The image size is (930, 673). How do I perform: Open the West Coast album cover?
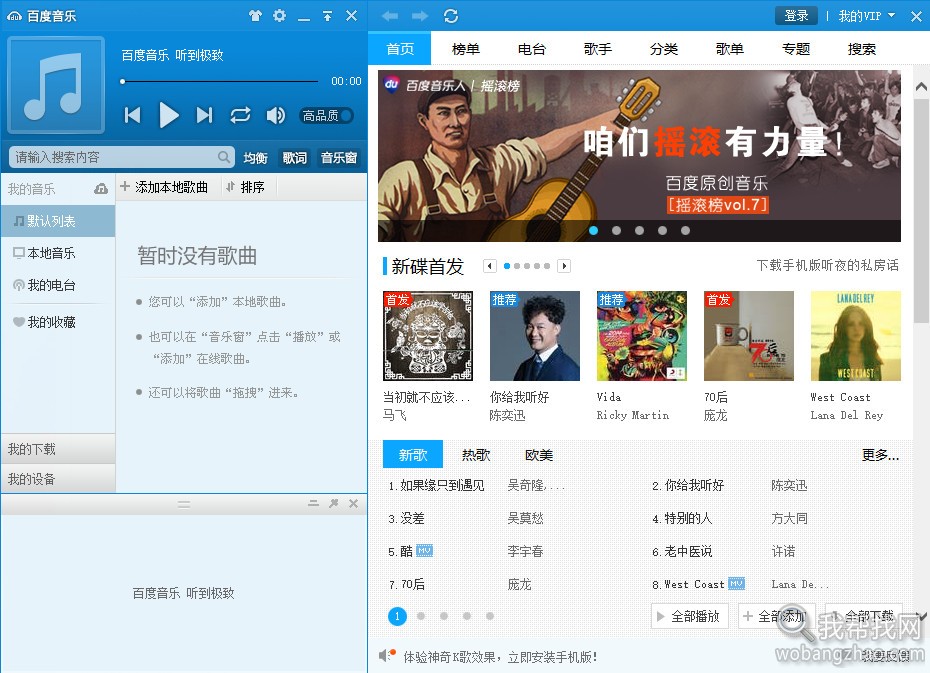pyautogui.click(x=855, y=336)
